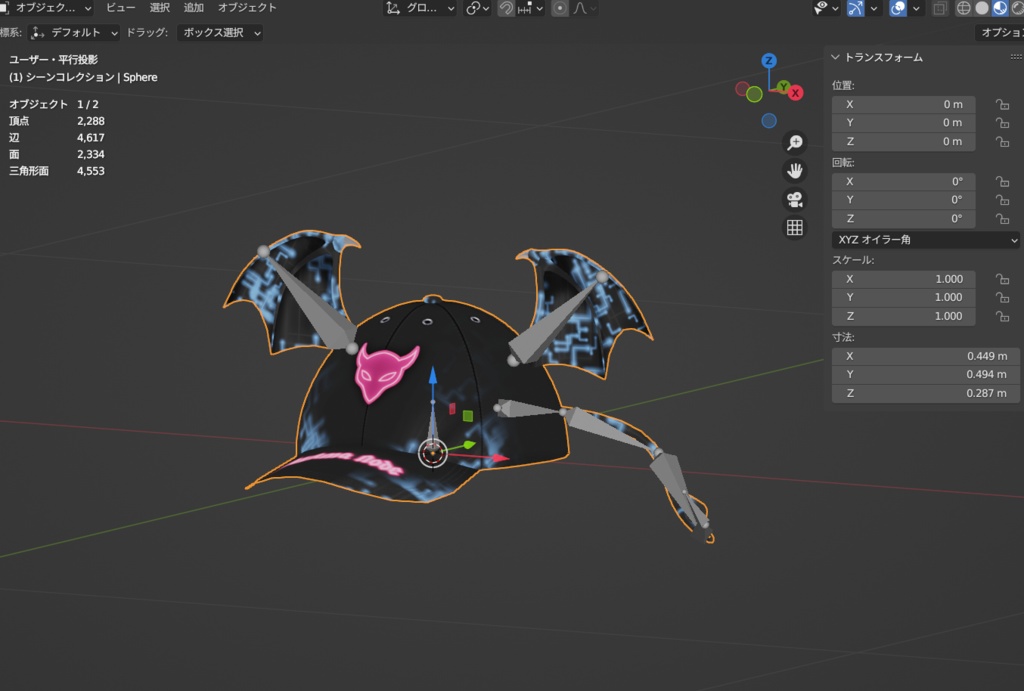Activate the Zoom magnifier icon in the viewport
This screenshot has width=1024, height=691.
pos(795,142)
